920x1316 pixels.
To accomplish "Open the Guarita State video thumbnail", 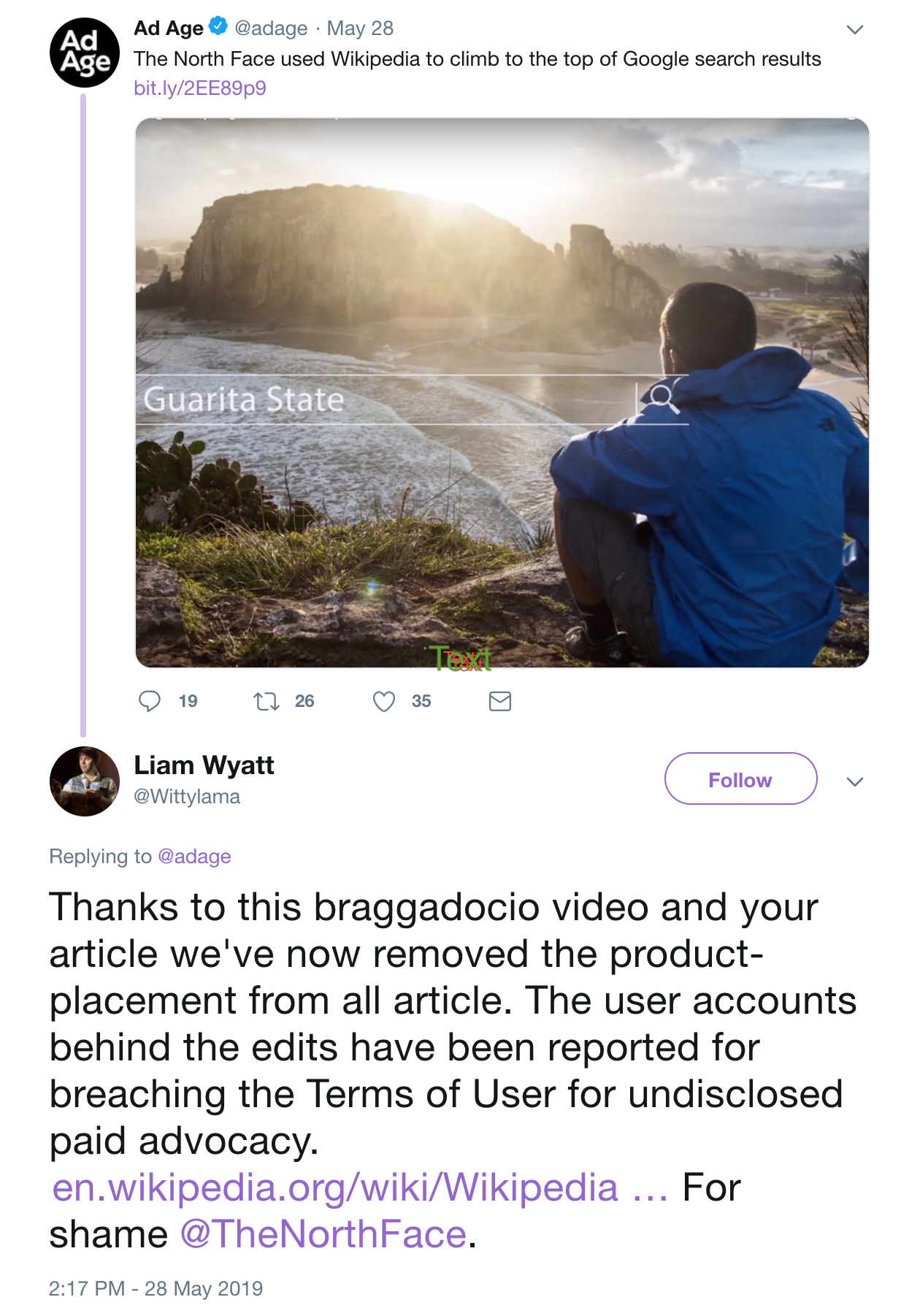I will click(502, 393).
